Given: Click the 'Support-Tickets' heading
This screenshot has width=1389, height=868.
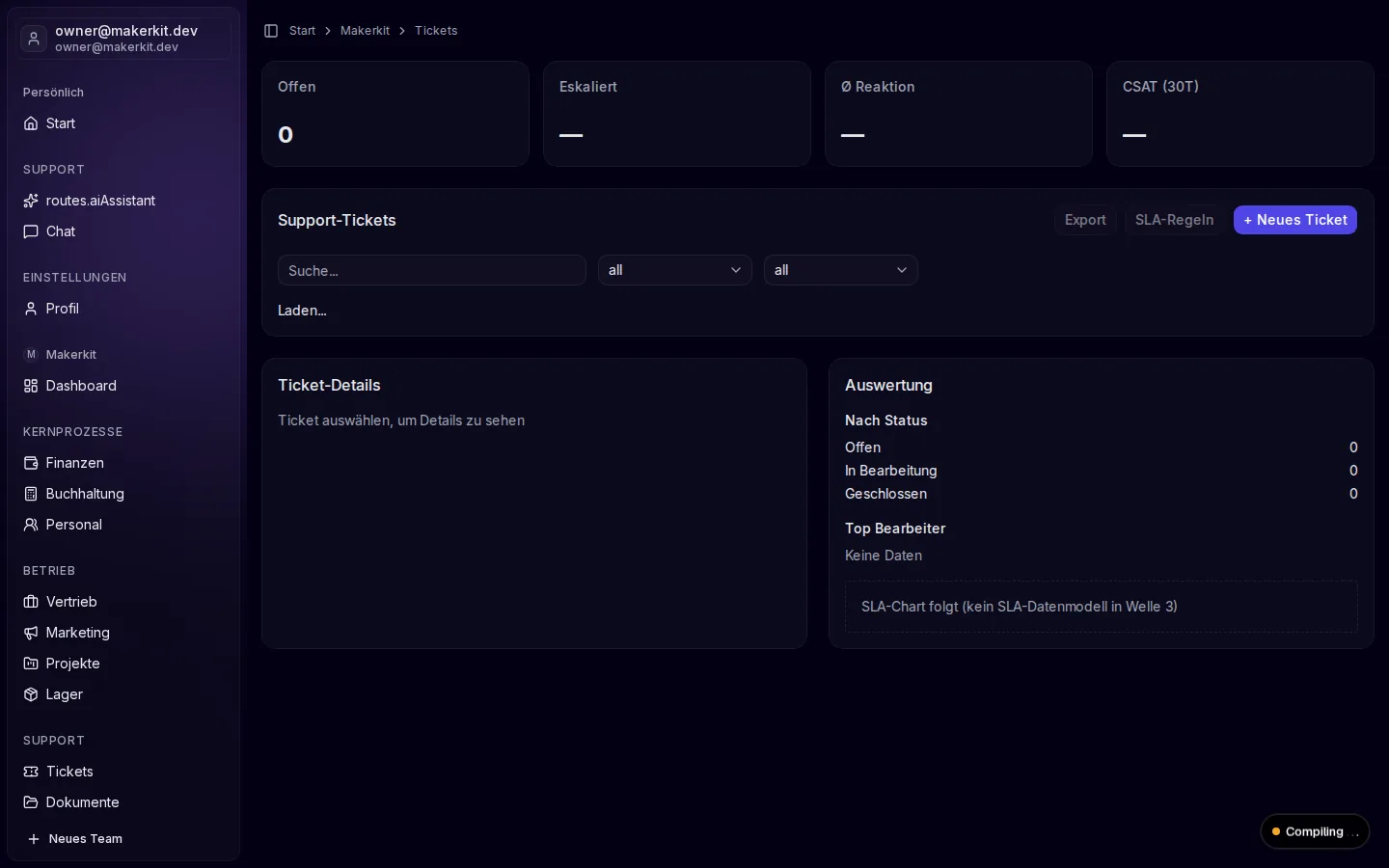Looking at the screenshot, I should point(337,220).
